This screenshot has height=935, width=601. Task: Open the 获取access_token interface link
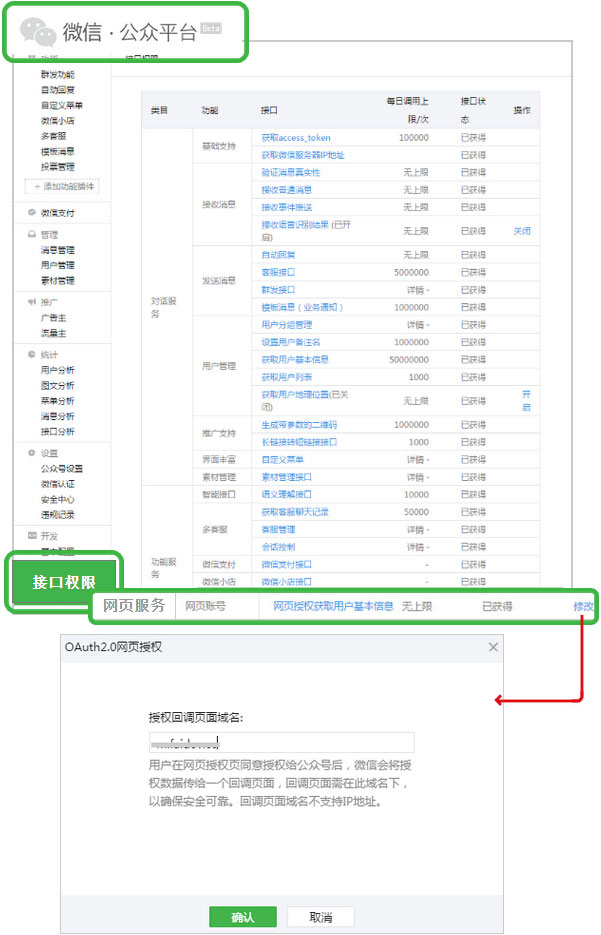[x=296, y=138]
